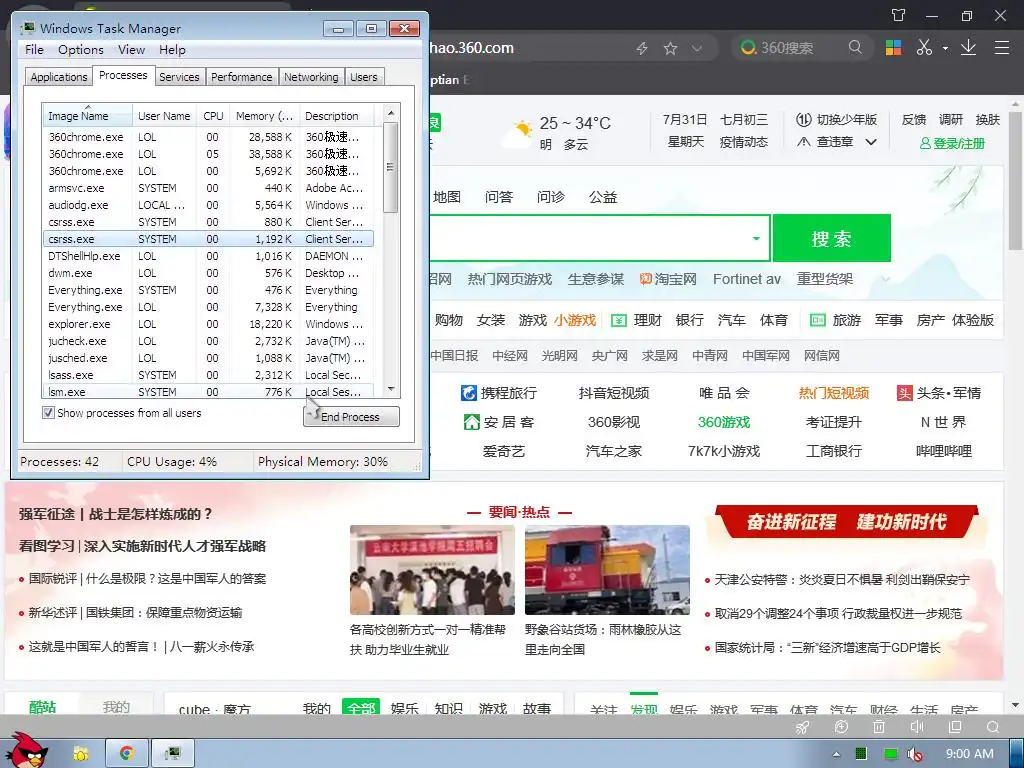
Task: Click the file explorer taskbar icon
Action: pos(81,754)
